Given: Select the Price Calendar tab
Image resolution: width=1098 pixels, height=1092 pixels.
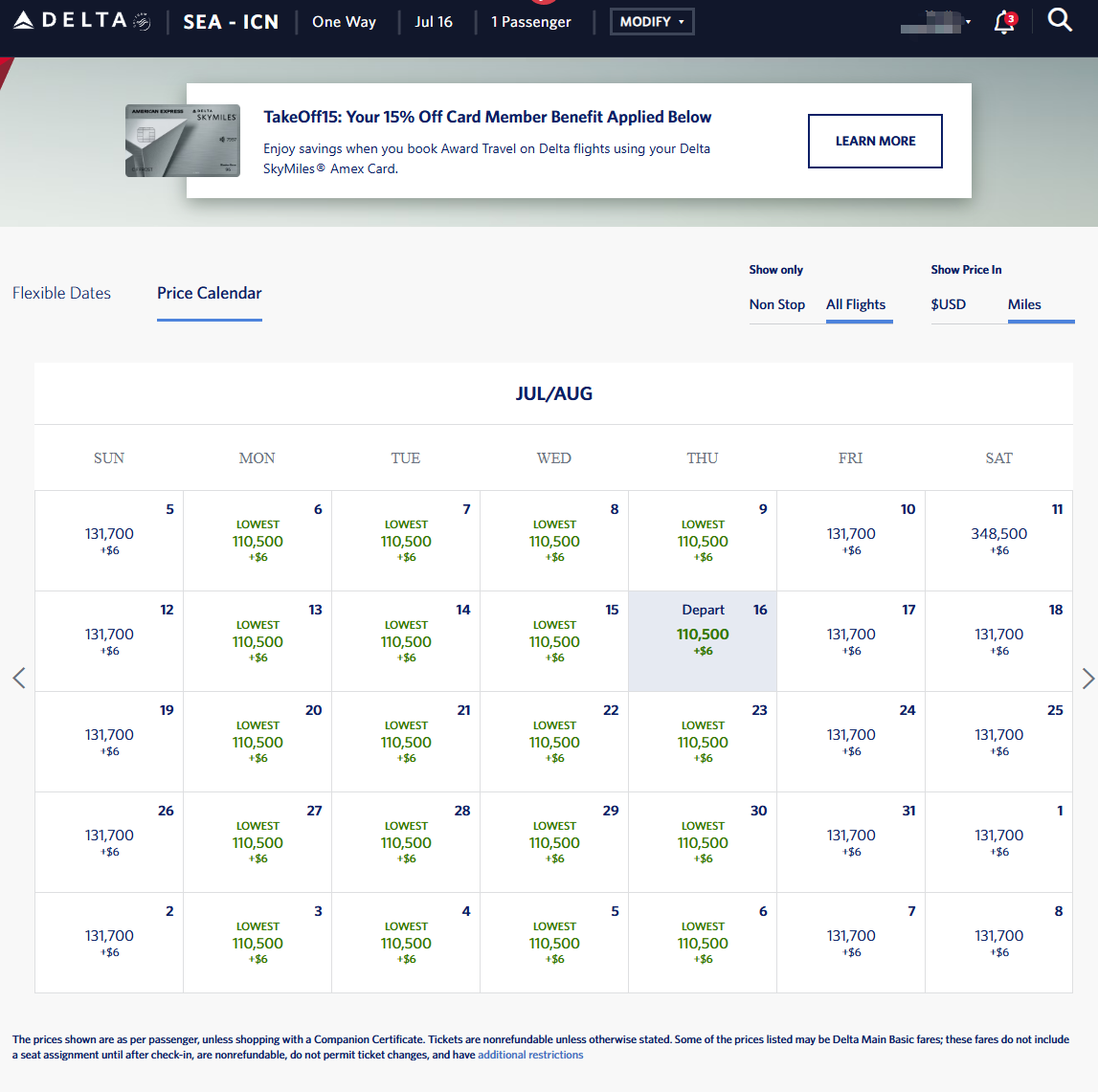Looking at the screenshot, I should coord(209,293).
